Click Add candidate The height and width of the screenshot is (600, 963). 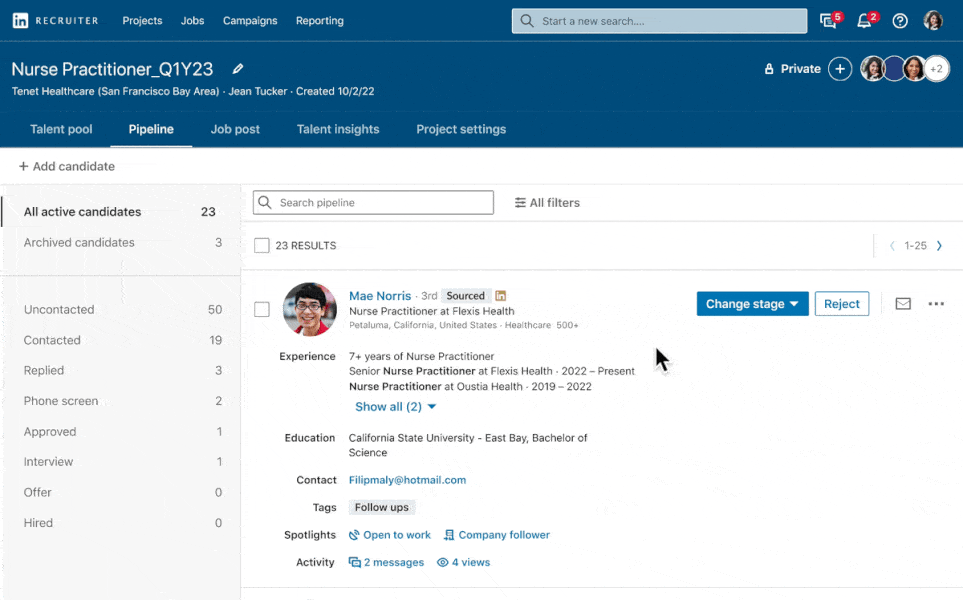tap(66, 166)
